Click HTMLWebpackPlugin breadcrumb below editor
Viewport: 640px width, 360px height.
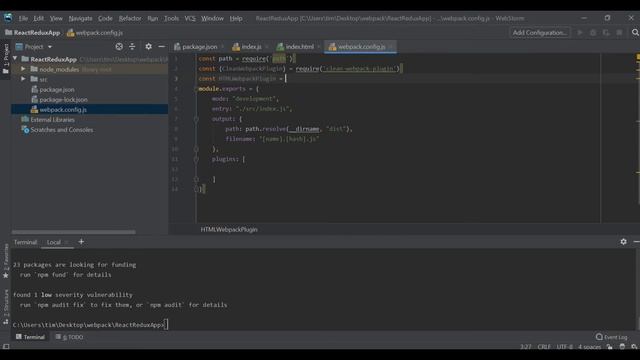tap(229, 229)
